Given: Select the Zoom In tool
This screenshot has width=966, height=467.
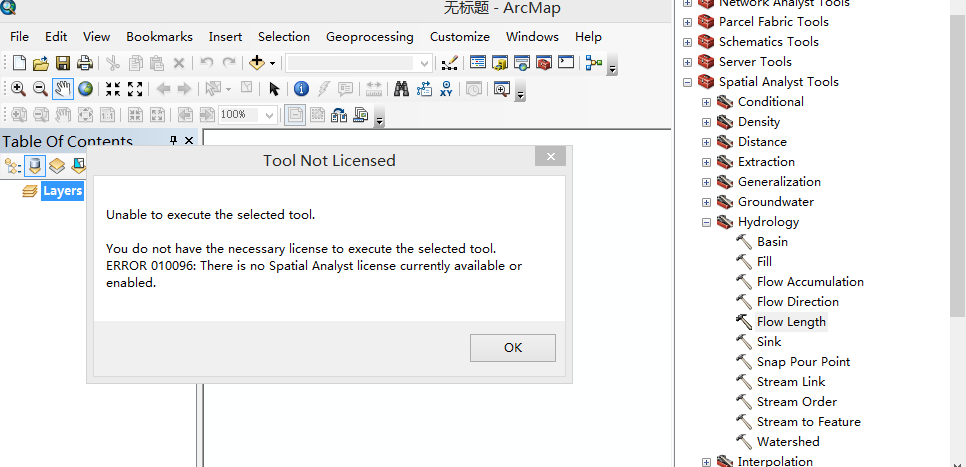Looking at the screenshot, I should point(18,89).
